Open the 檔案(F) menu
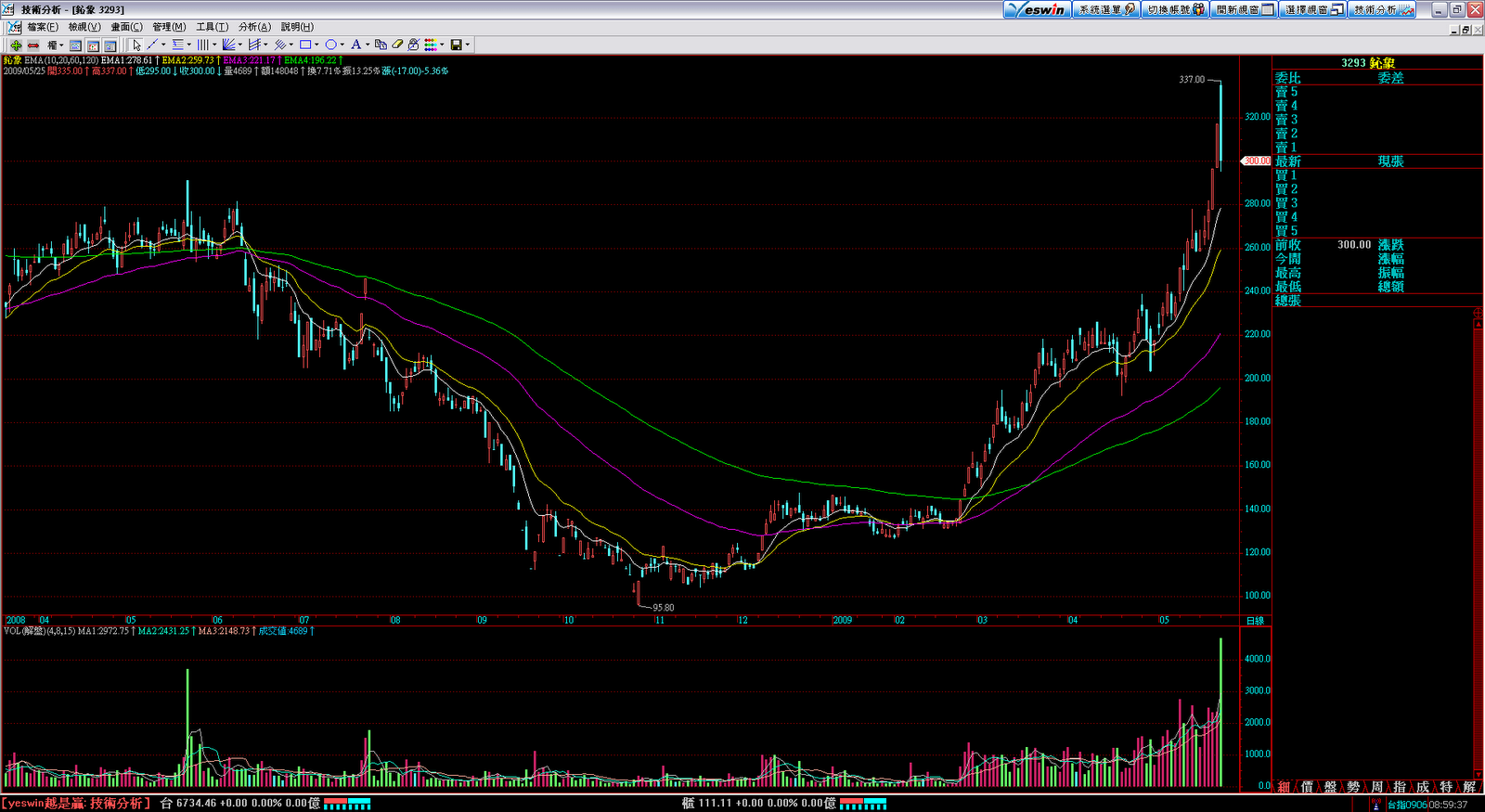This screenshot has height=812, width=1485. [43, 27]
